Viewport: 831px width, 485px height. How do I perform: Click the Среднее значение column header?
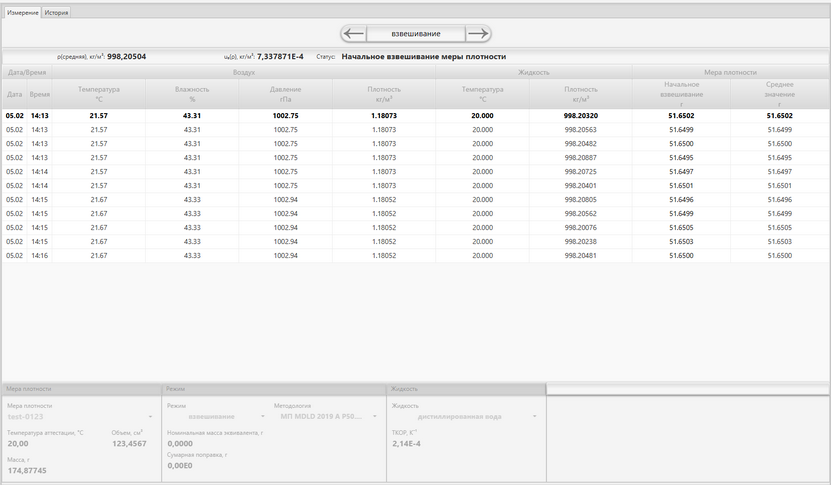tap(780, 94)
